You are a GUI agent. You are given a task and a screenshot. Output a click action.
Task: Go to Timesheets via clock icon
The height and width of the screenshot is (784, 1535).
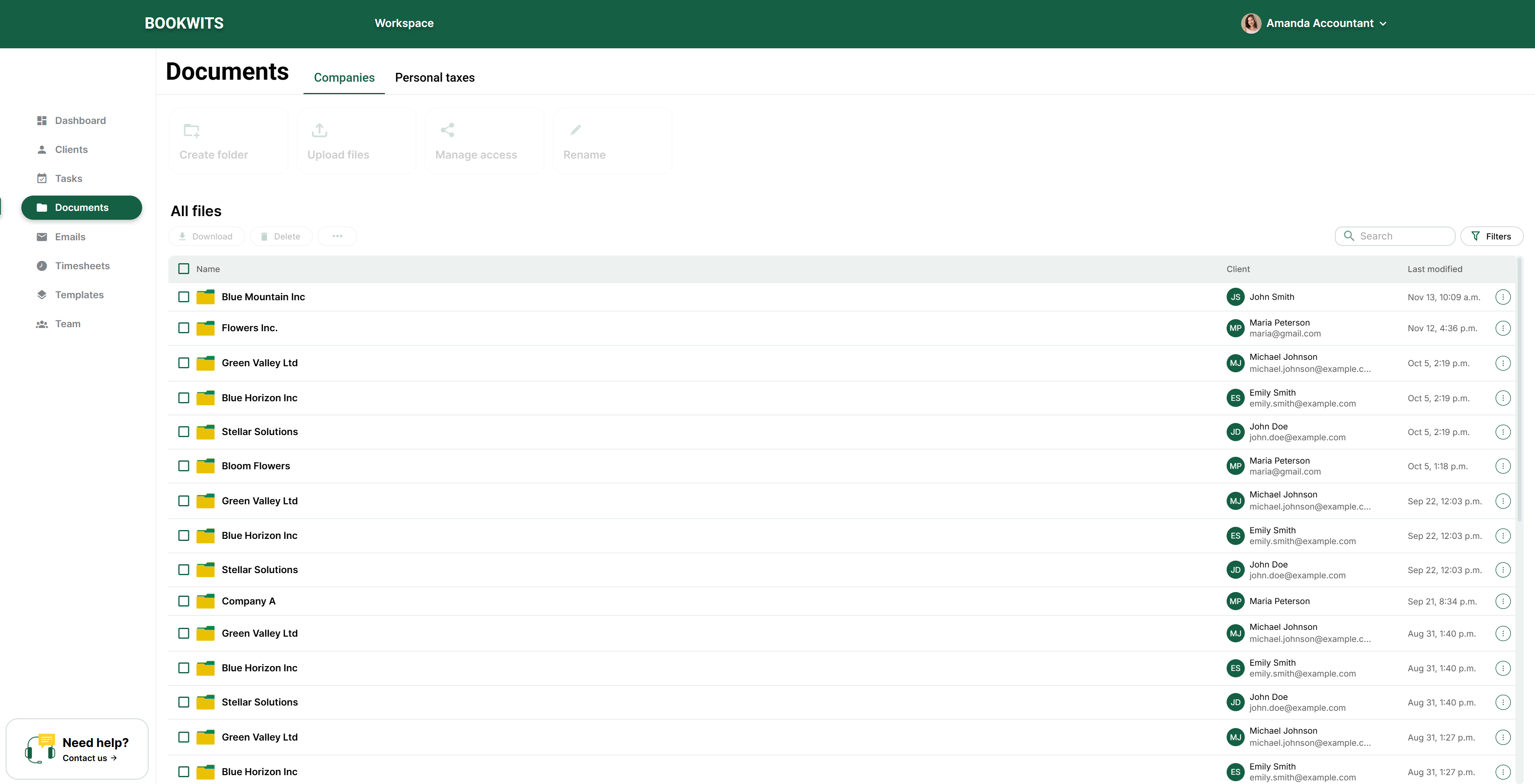42,266
